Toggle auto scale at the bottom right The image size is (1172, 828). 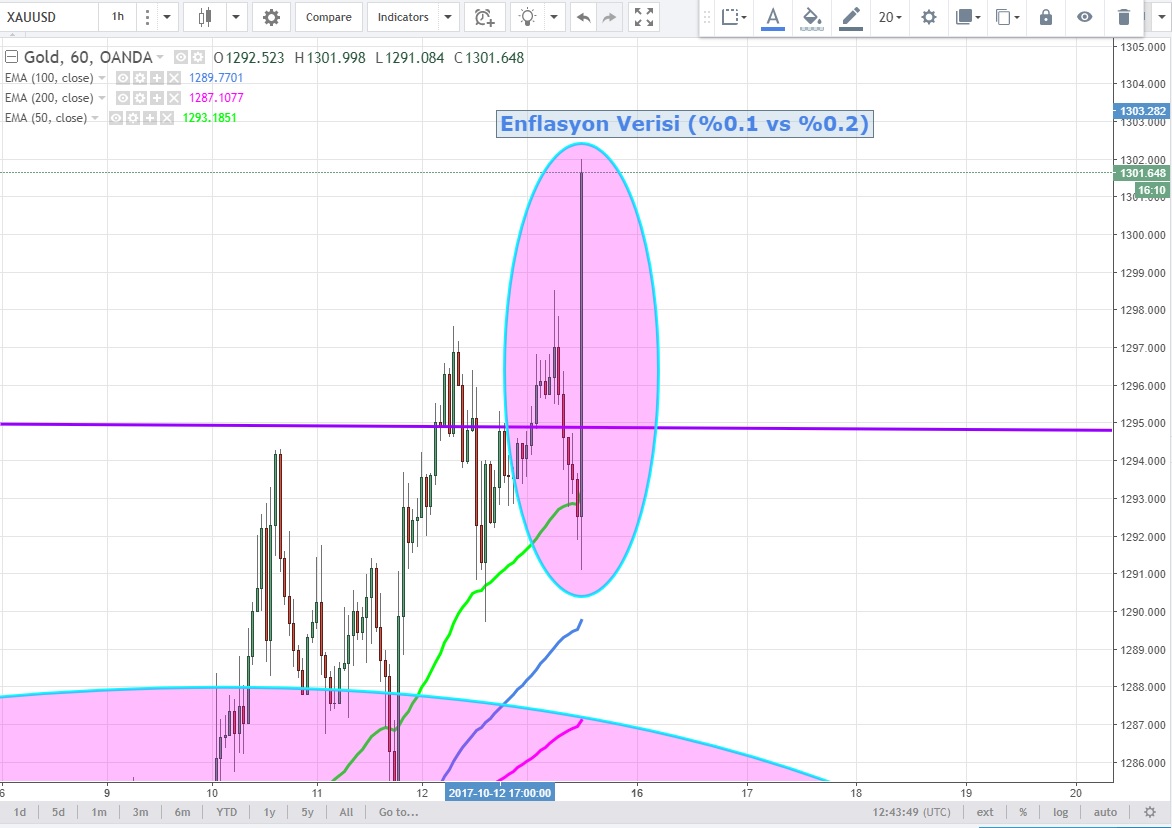coord(1105,812)
